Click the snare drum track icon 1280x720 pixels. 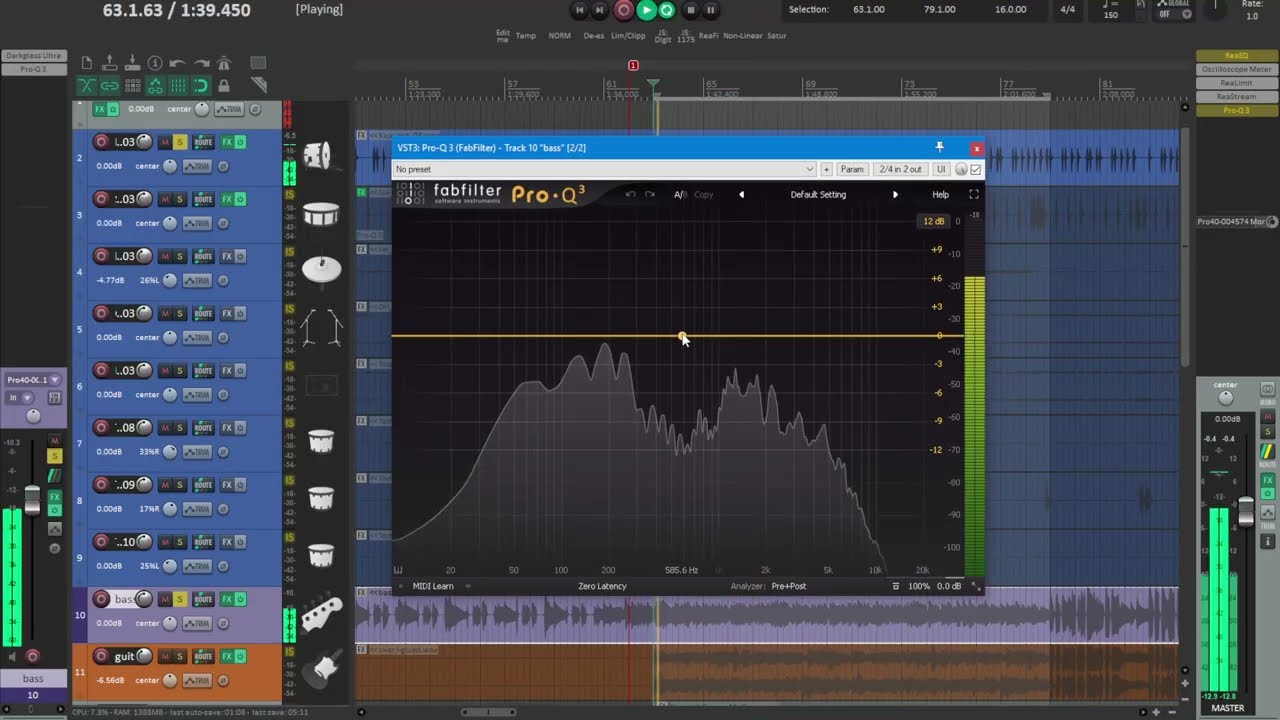(x=321, y=214)
